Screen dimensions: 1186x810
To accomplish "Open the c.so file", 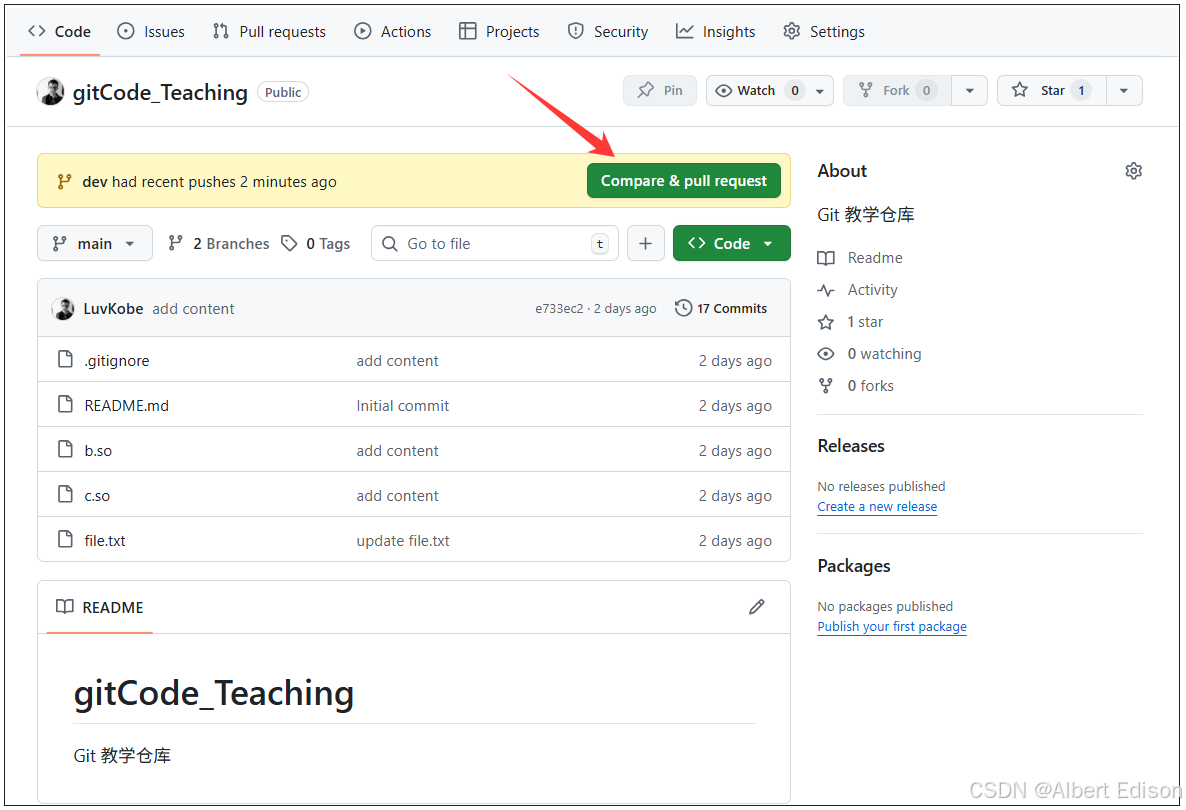I will point(97,496).
